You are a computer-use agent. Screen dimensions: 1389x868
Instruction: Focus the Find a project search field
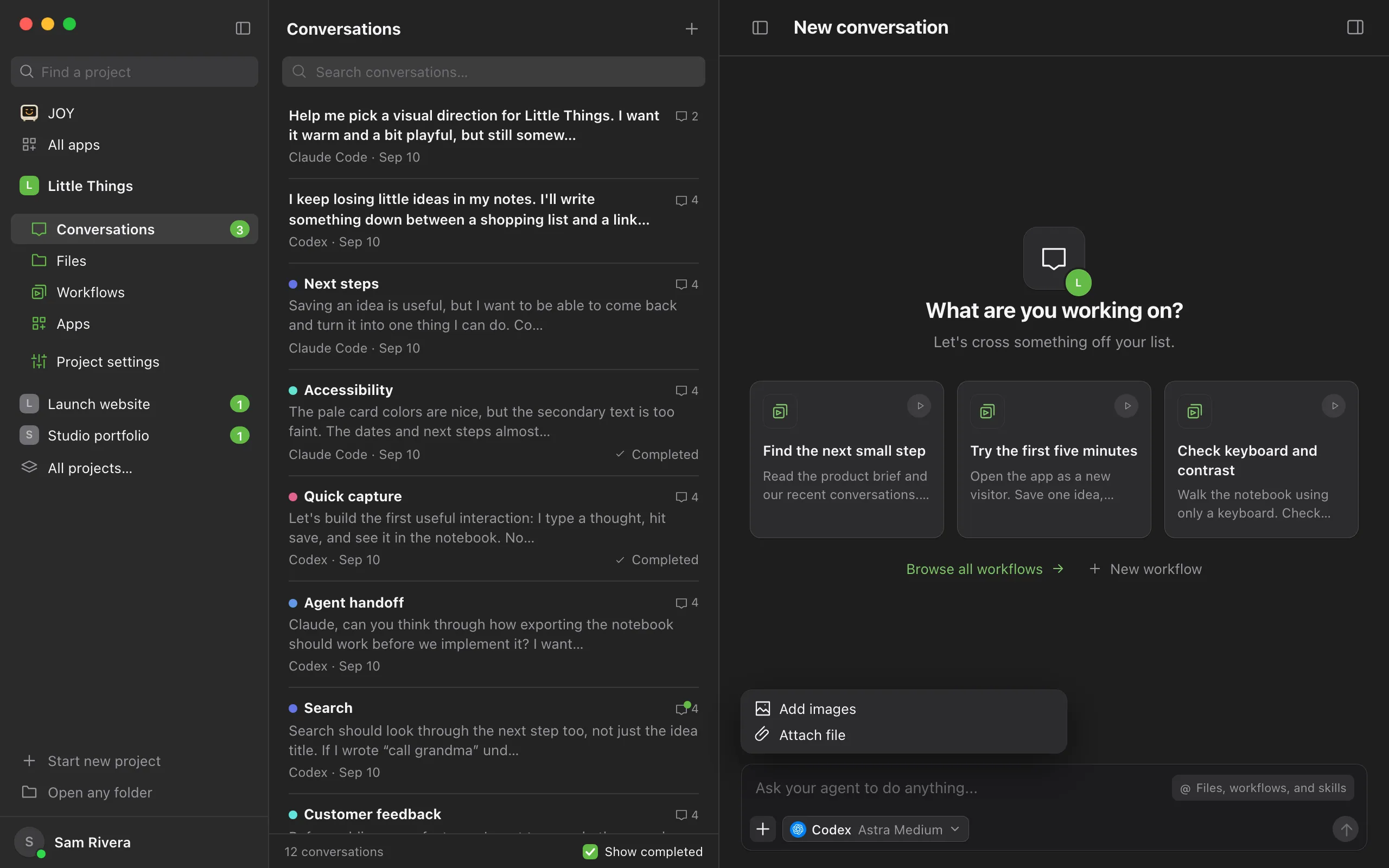[x=135, y=72]
